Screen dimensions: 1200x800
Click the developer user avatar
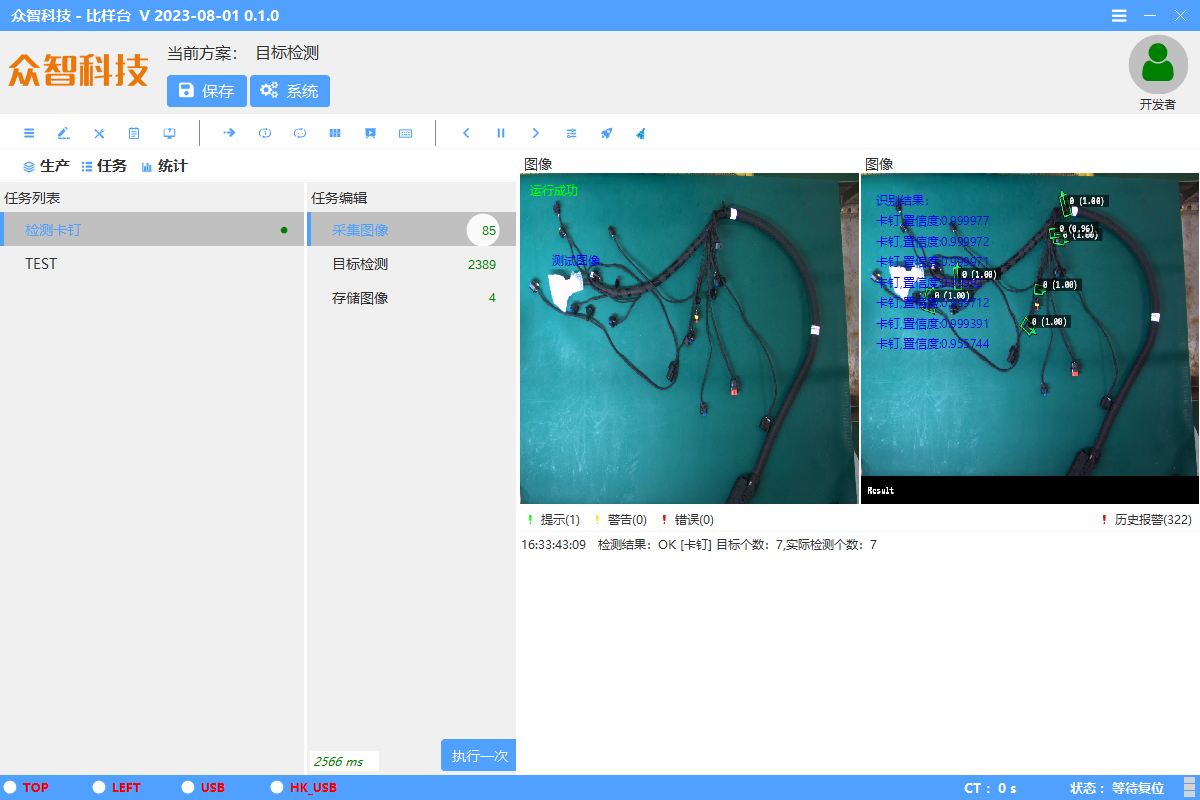[x=1158, y=64]
